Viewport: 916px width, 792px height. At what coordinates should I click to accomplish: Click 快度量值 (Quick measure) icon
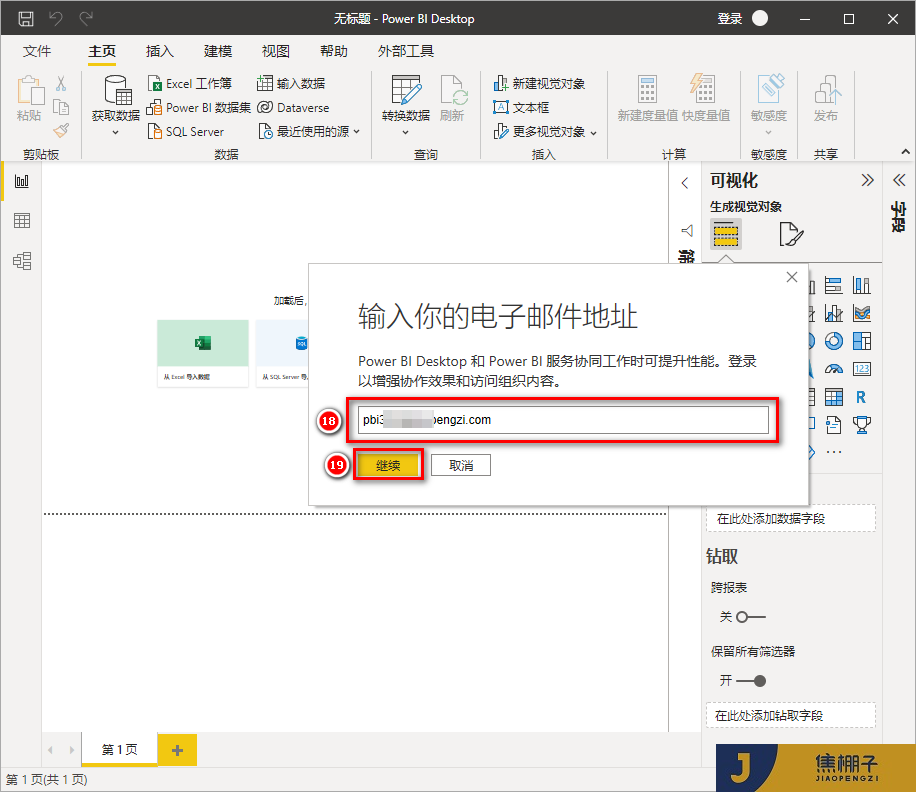703,89
